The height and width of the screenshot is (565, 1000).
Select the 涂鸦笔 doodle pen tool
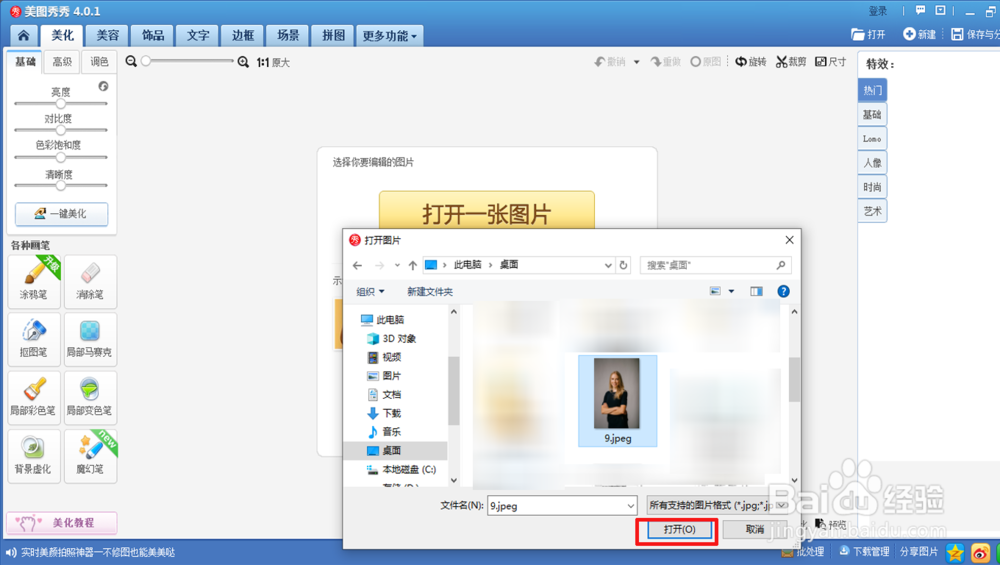click(34, 281)
